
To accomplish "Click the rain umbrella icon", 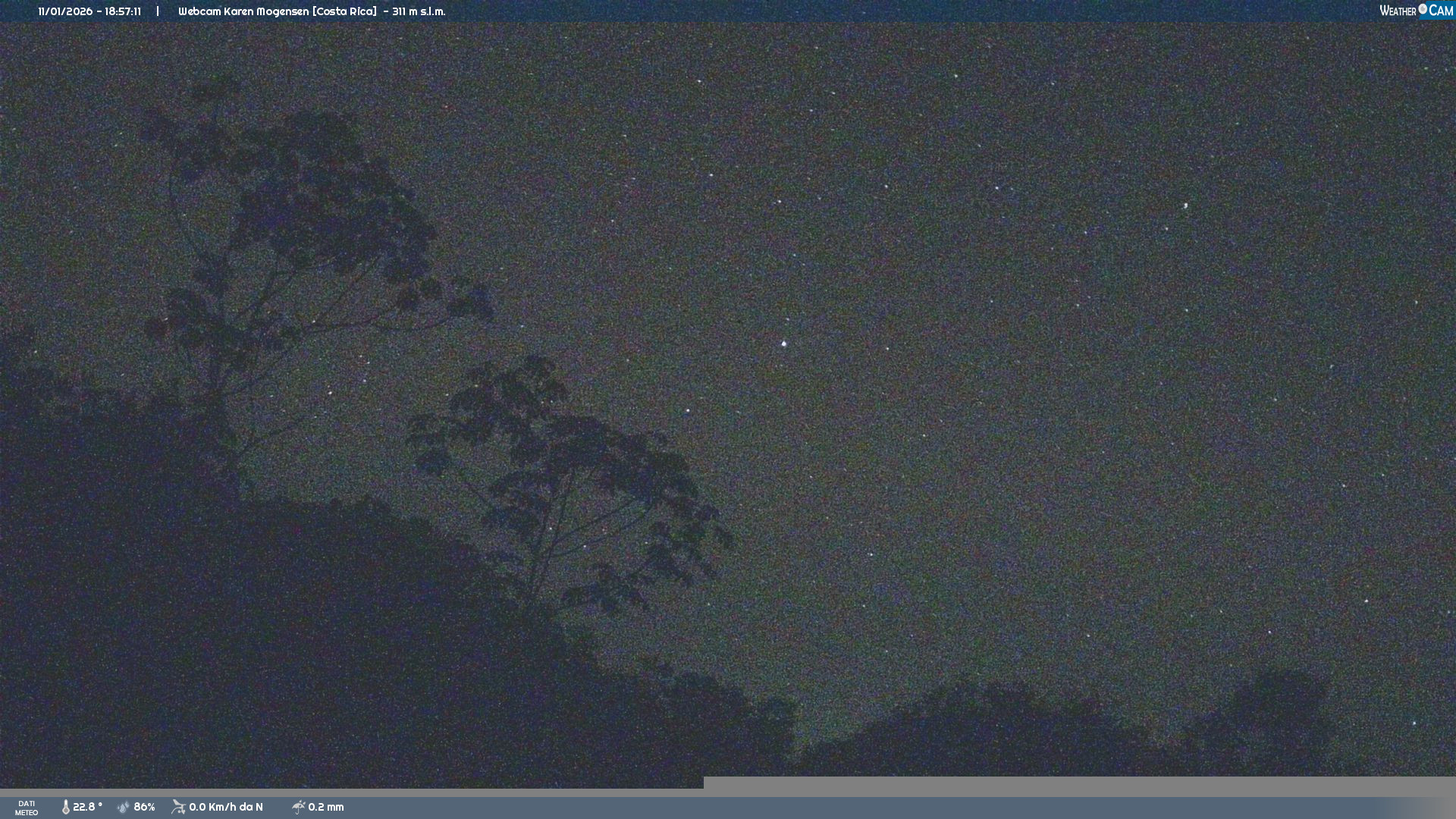I will coord(299,807).
